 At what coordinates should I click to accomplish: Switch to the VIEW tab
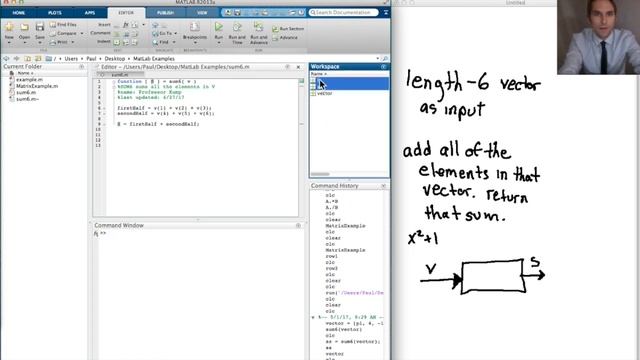pos(202,13)
